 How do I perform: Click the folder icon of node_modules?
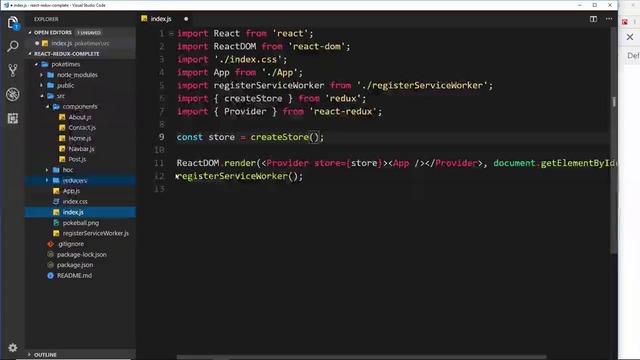tap(51, 75)
